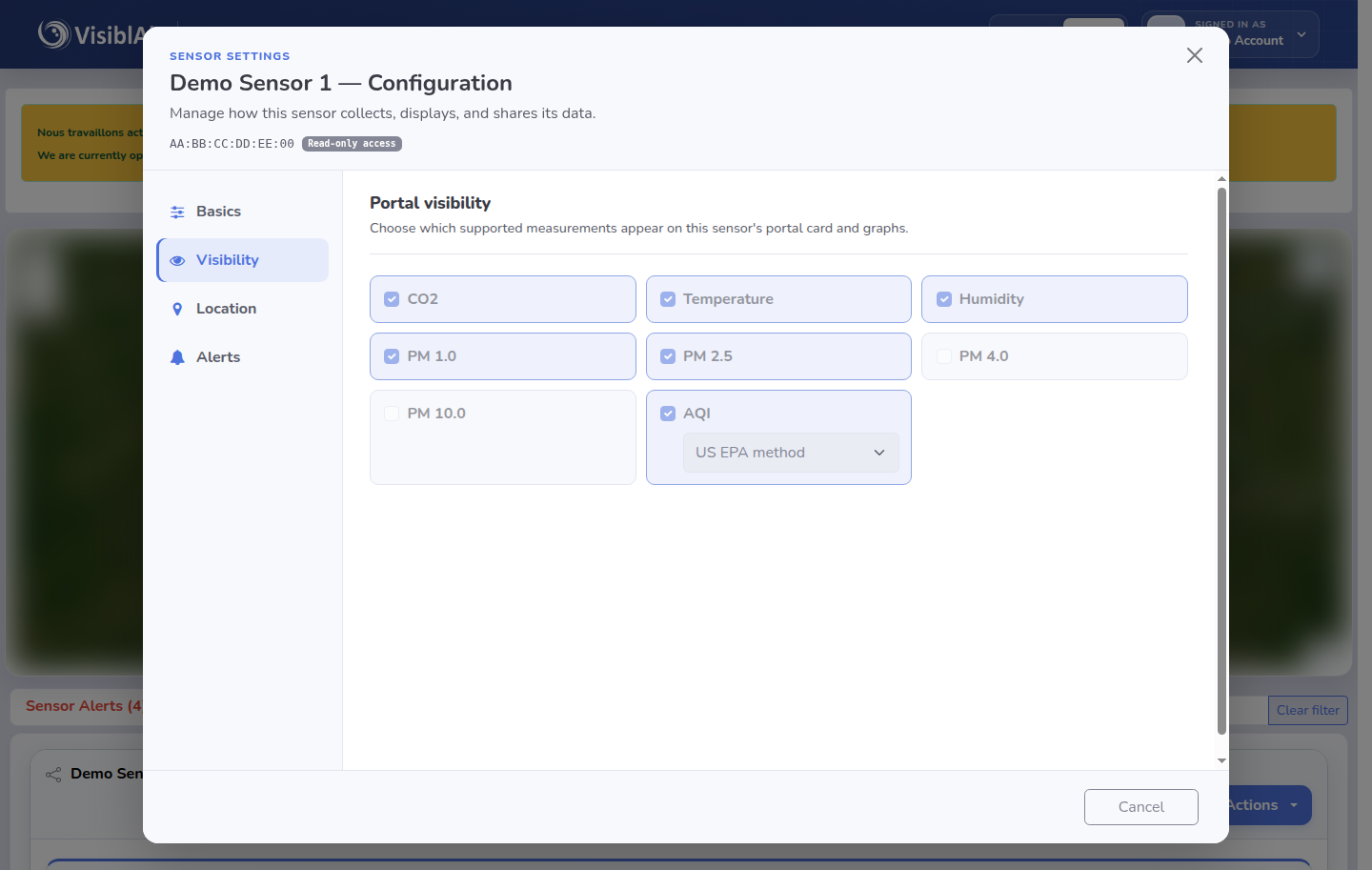Toggle the PM 2.5 checkbox

click(668, 356)
